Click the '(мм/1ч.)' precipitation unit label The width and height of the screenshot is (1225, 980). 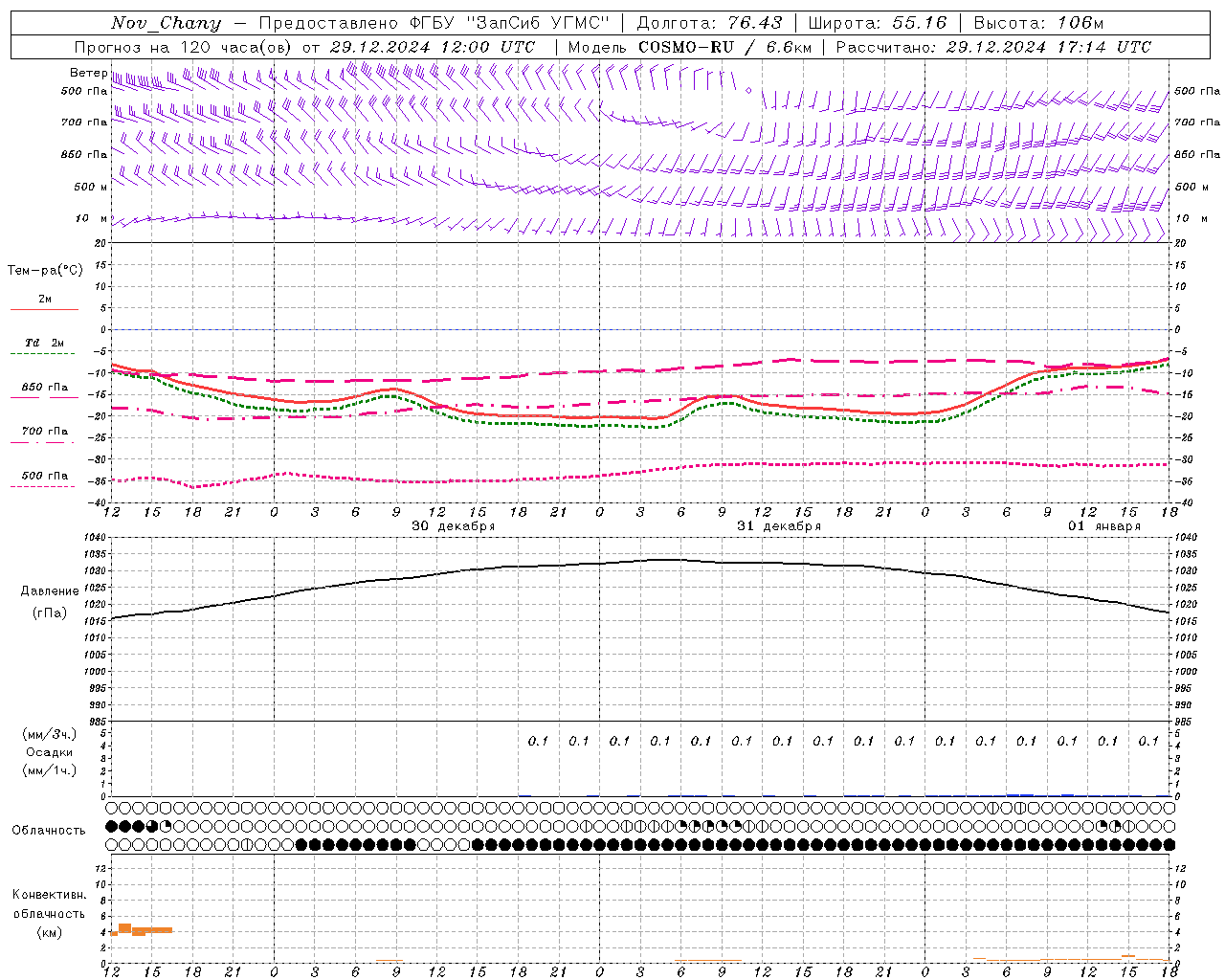50,770
